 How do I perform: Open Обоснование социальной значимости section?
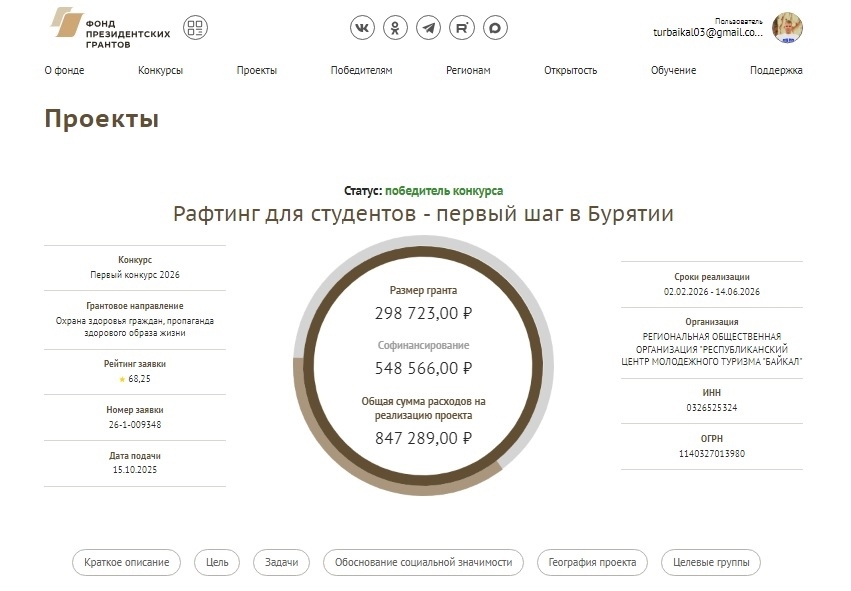423,562
